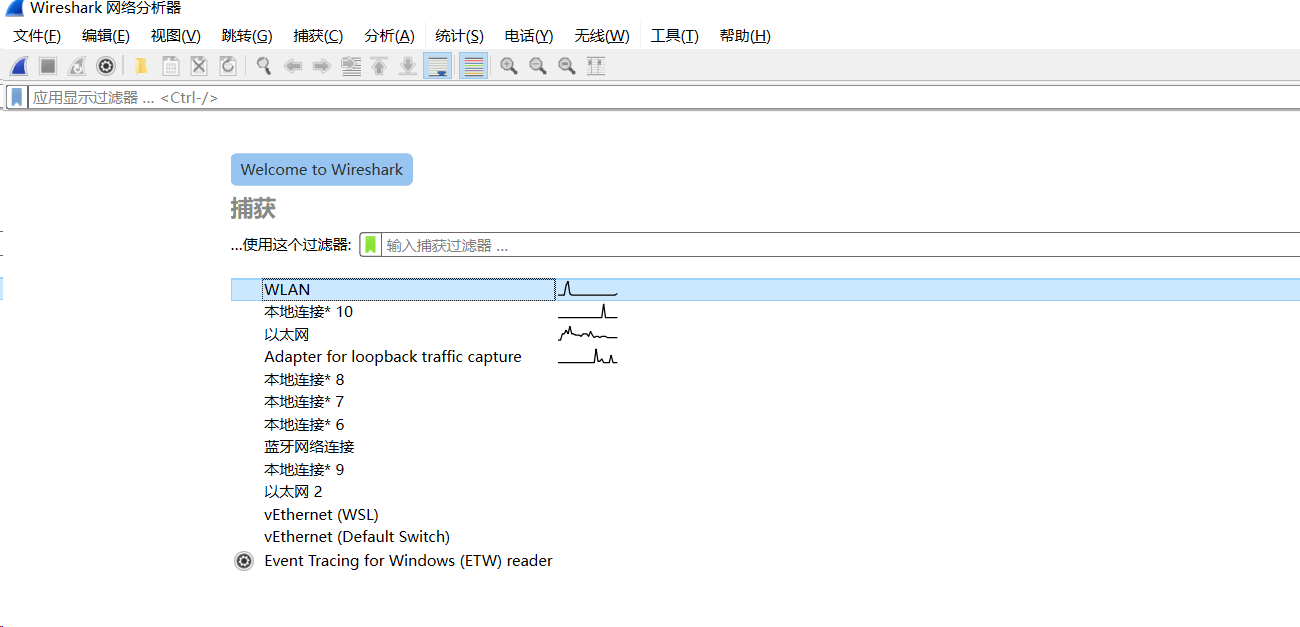Screen dimensions: 1300x627
Task: Open the 跳转(G) menu
Action: tap(247, 36)
